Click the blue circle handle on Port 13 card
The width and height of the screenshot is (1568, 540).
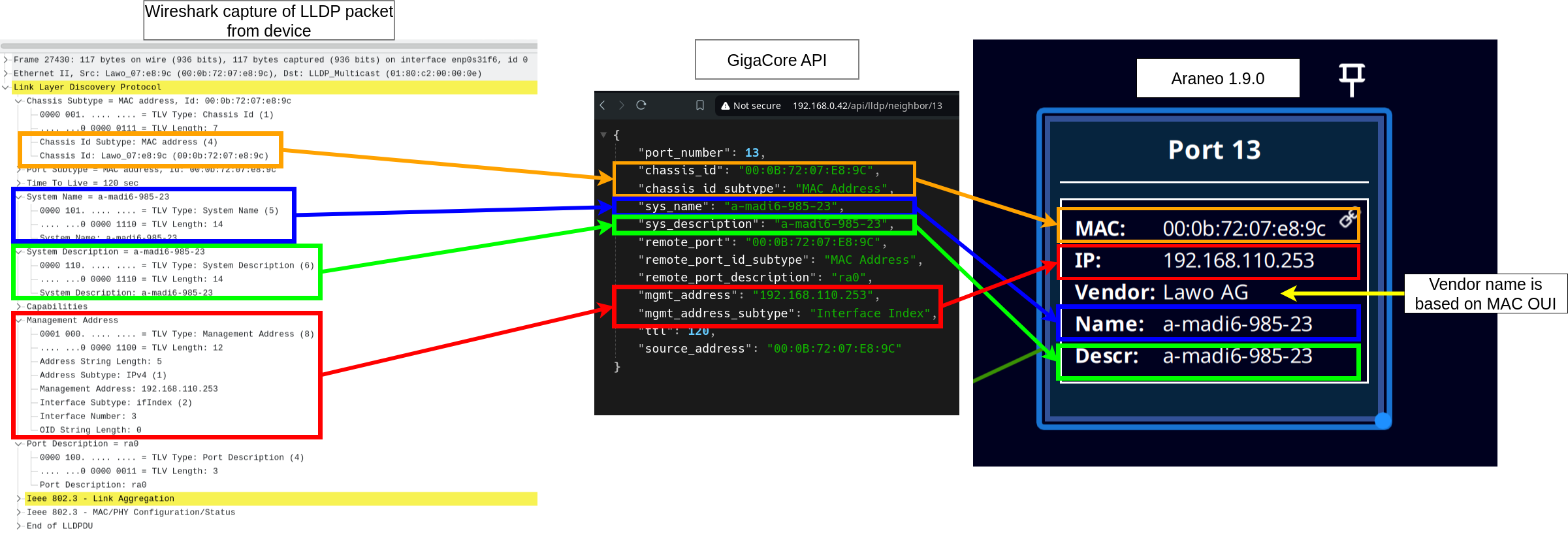coord(1383,421)
